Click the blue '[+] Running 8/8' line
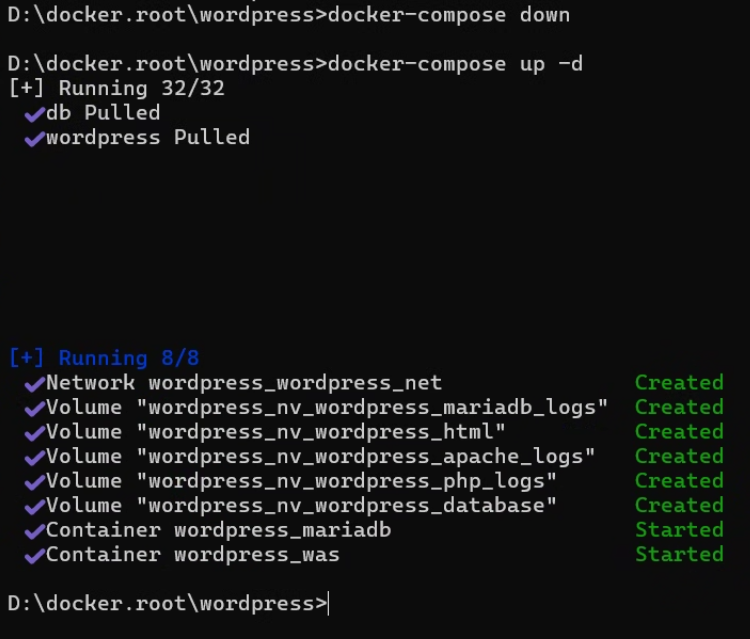Screen dimensions: 750x639 (104, 358)
